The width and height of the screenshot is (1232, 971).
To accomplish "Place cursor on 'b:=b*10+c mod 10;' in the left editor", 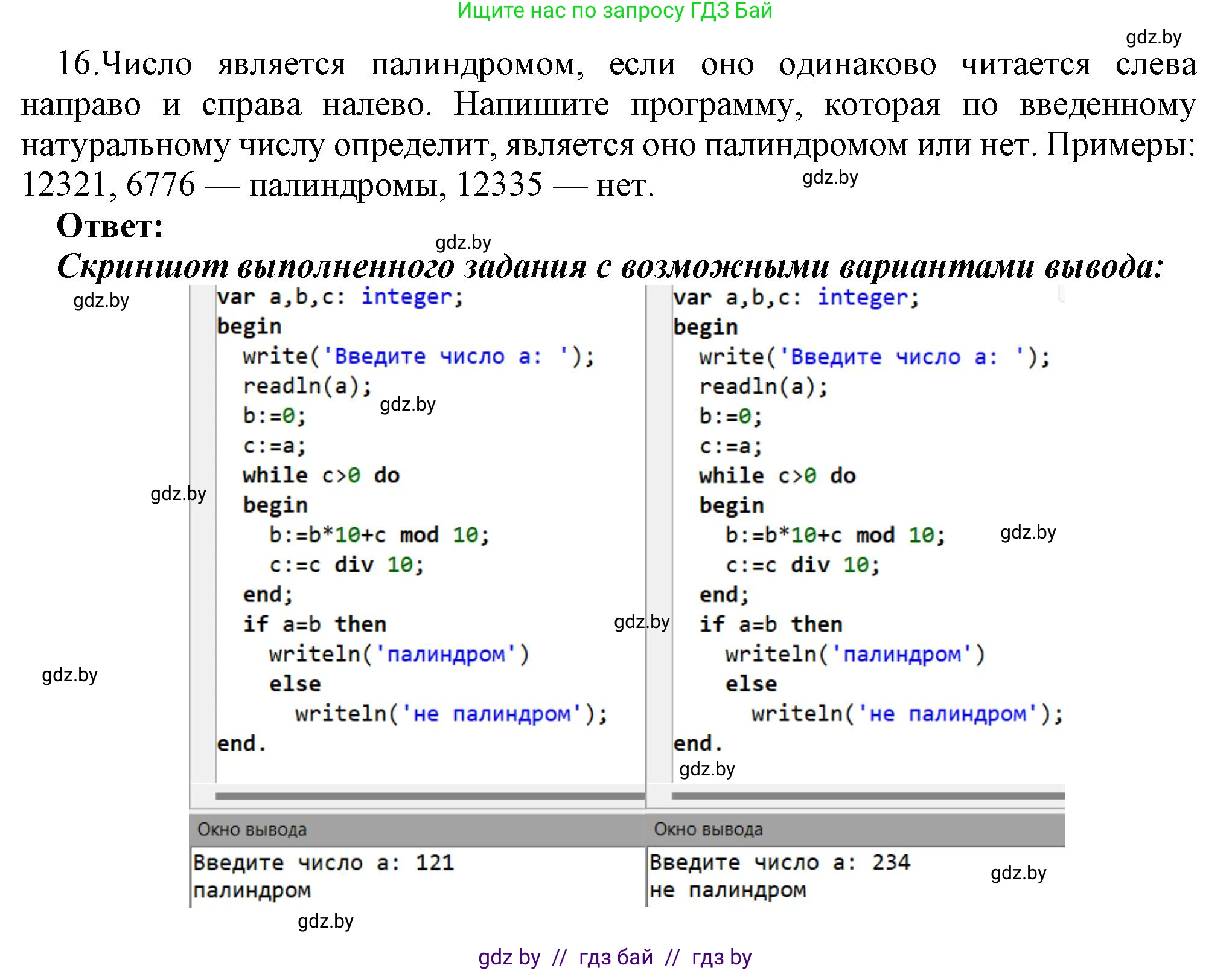I will pos(378,535).
